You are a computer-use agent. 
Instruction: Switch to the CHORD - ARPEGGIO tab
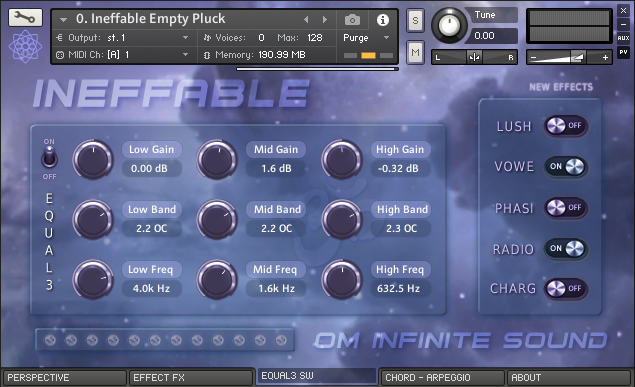pos(442,378)
